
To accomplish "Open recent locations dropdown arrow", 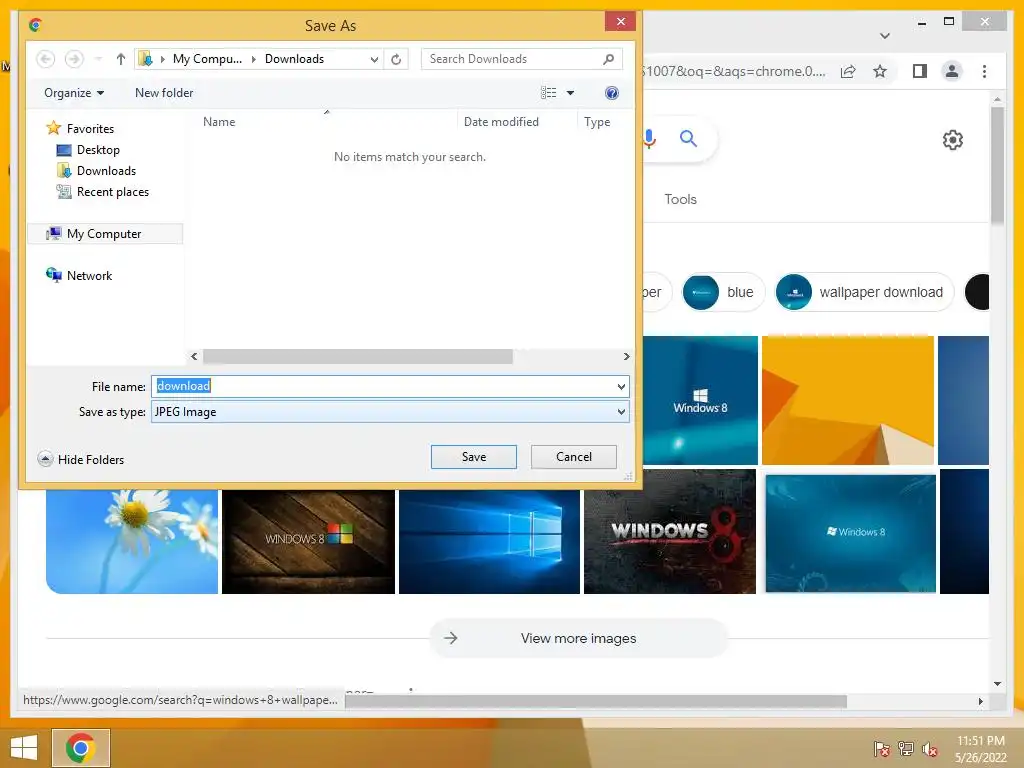I will pyautogui.click(x=98, y=59).
